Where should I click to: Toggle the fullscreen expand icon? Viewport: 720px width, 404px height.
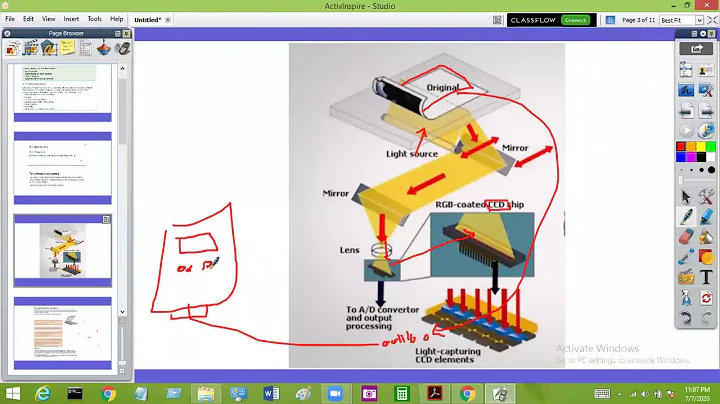[x=712, y=20]
